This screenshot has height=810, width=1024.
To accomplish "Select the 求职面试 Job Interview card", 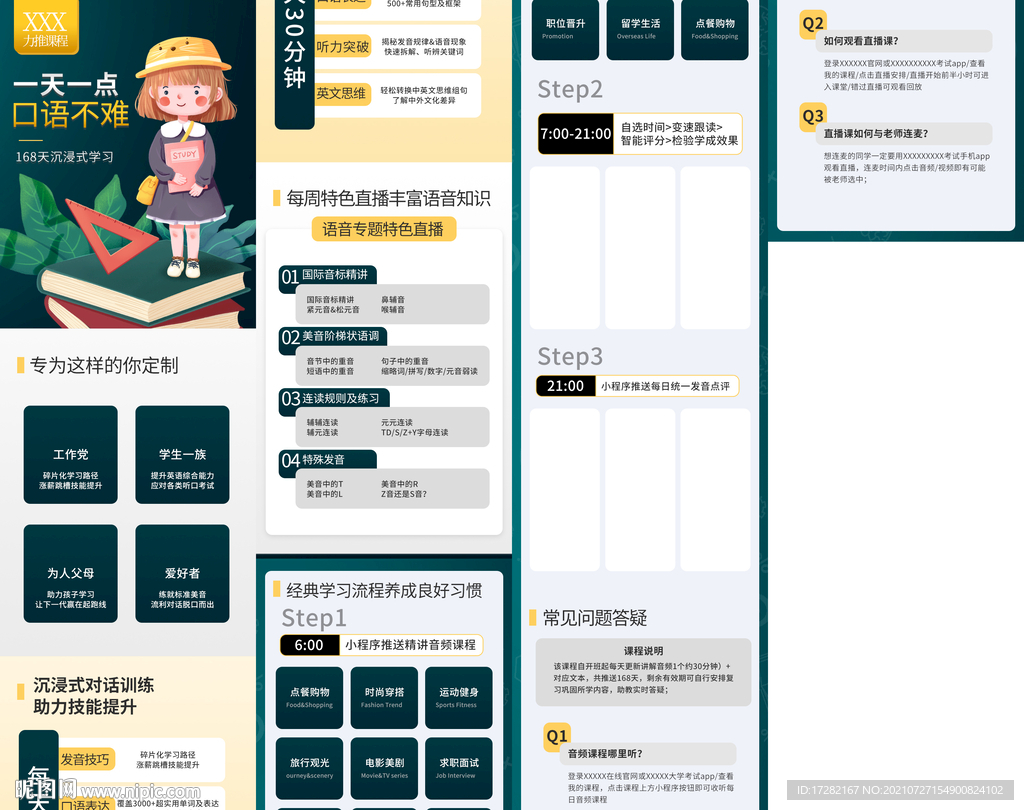I will tap(458, 768).
